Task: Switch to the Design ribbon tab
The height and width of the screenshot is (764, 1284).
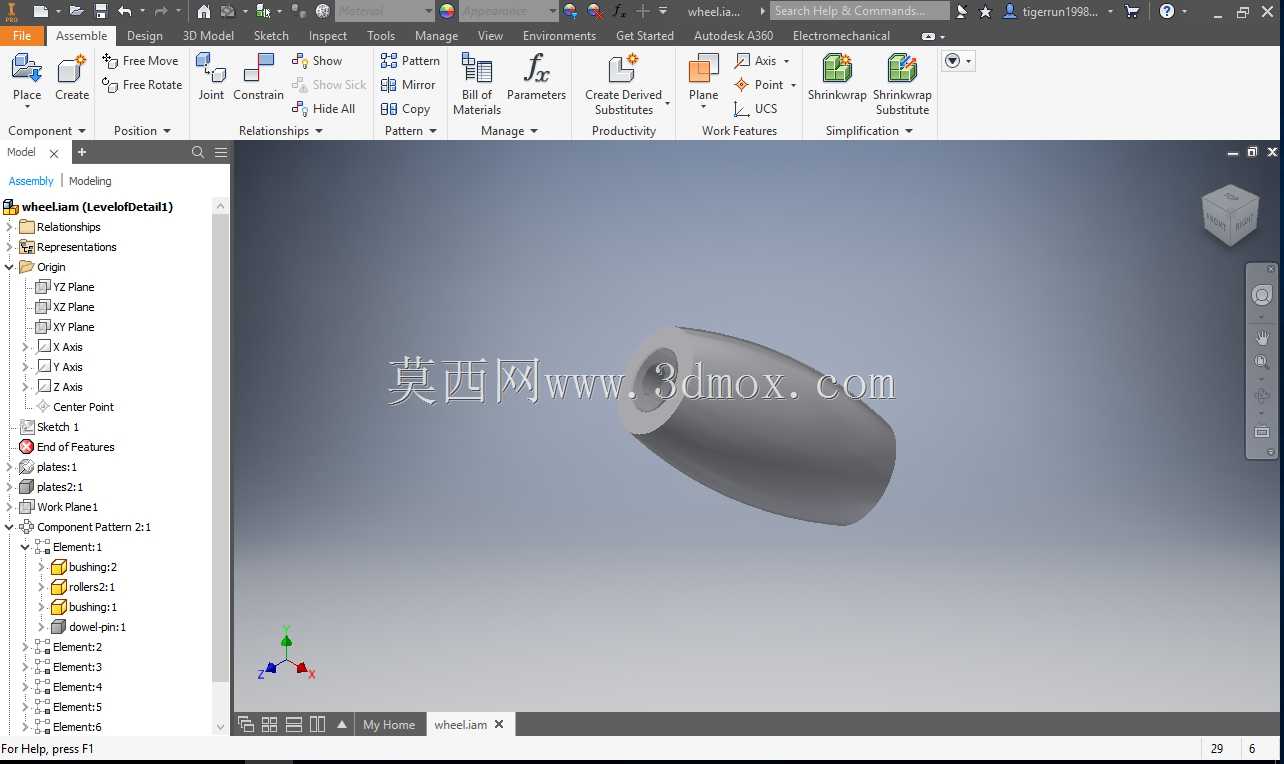Action: [145, 36]
